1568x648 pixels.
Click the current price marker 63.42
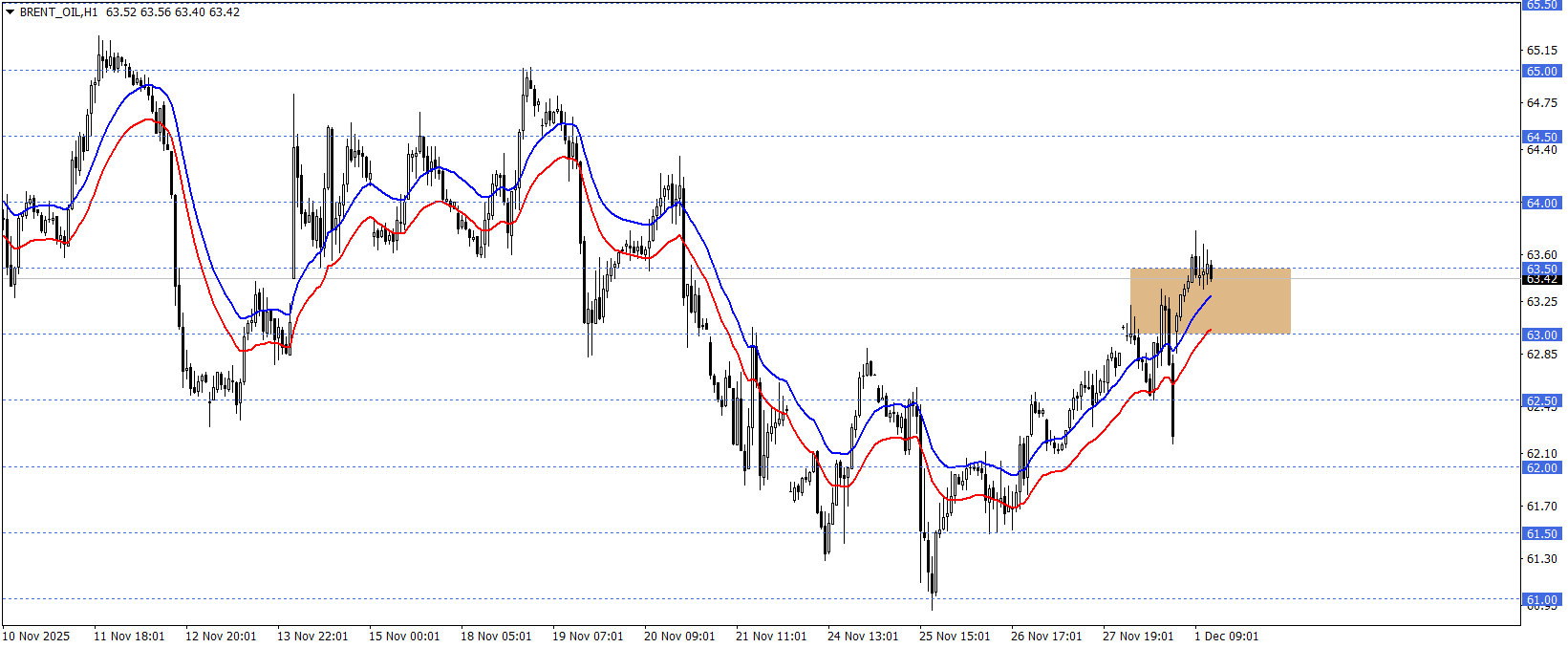[1541, 279]
